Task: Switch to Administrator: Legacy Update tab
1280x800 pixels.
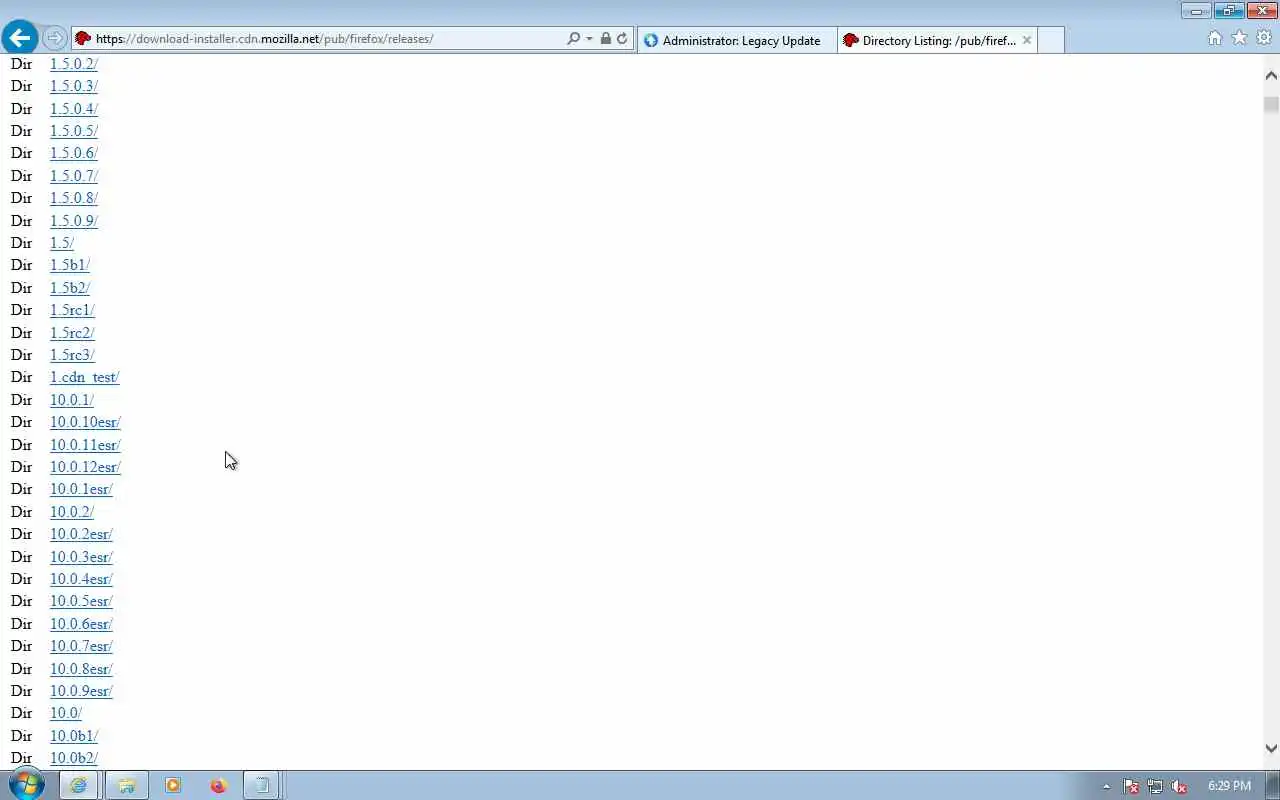Action: pyautogui.click(x=737, y=40)
